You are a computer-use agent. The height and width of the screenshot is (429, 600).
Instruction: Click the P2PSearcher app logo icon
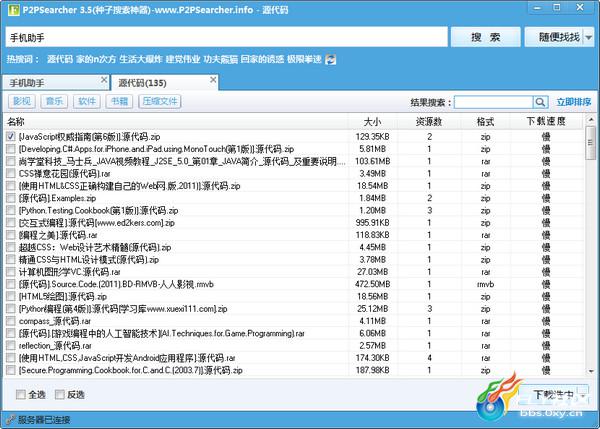click(13, 9)
